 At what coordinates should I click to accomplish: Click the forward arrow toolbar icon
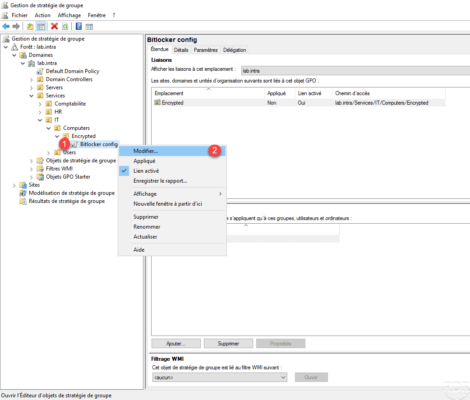point(16,26)
